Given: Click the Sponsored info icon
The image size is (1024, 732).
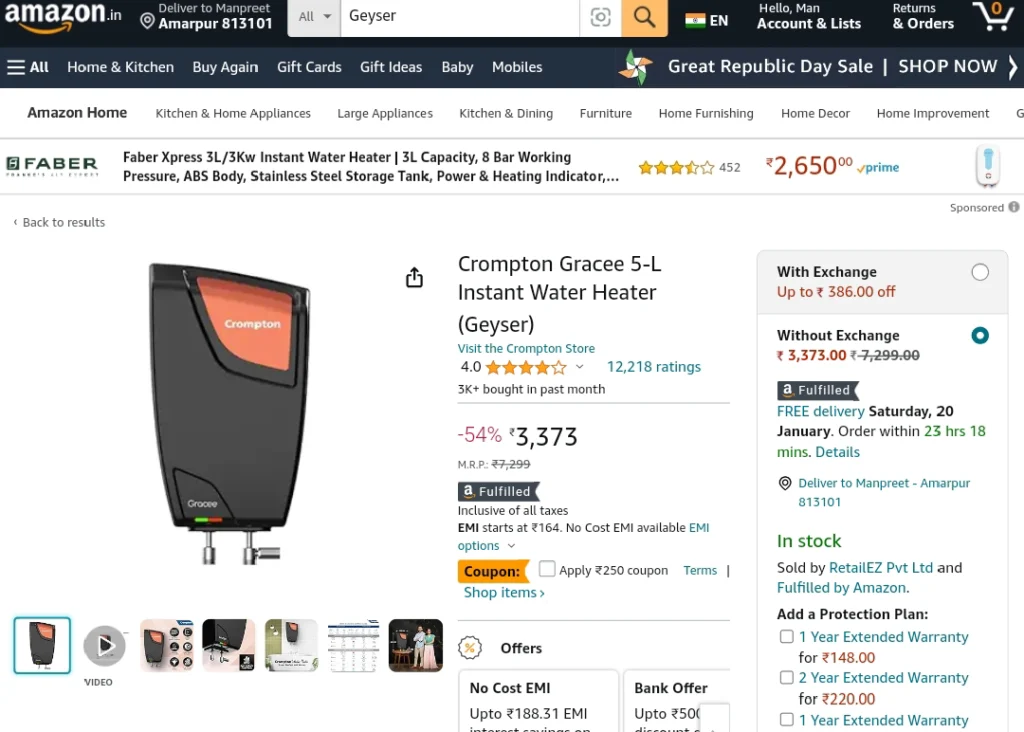Looking at the screenshot, I should tap(1014, 207).
